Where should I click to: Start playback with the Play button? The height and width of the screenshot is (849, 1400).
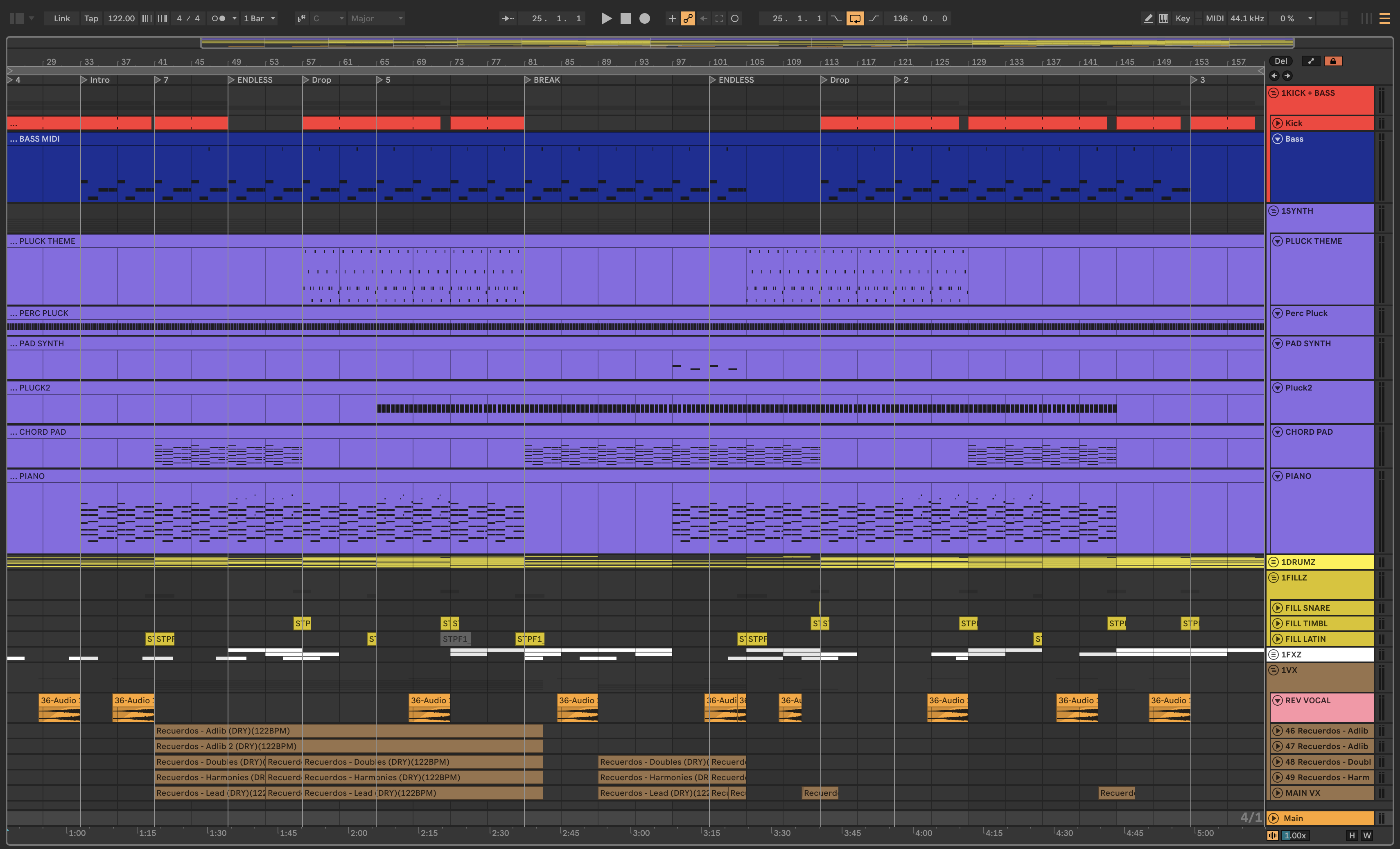coord(606,18)
